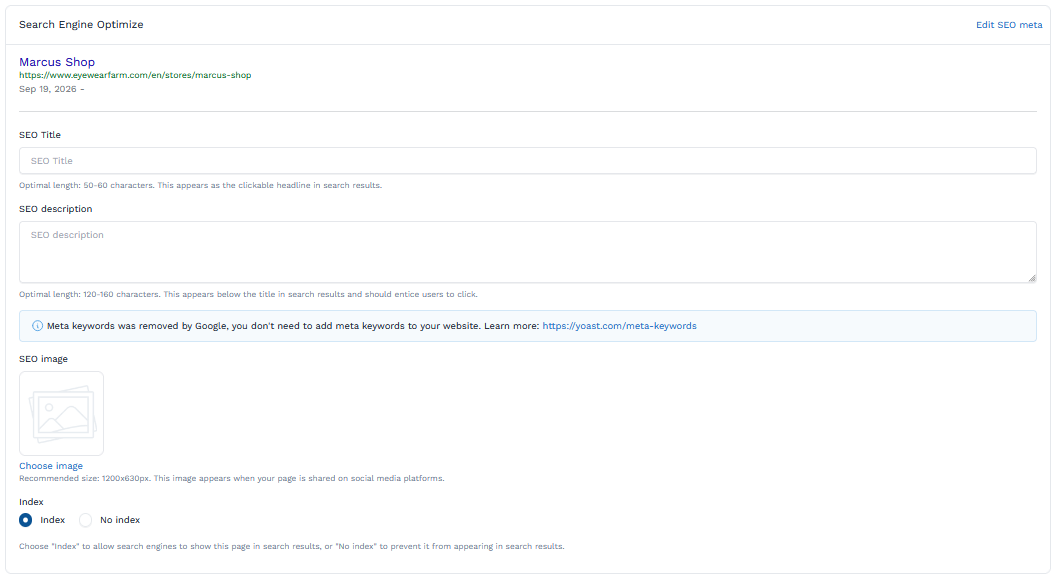Click the Search Engine Optimize heading
The width and height of the screenshot is (1056, 580).
(x=81, y=24)
